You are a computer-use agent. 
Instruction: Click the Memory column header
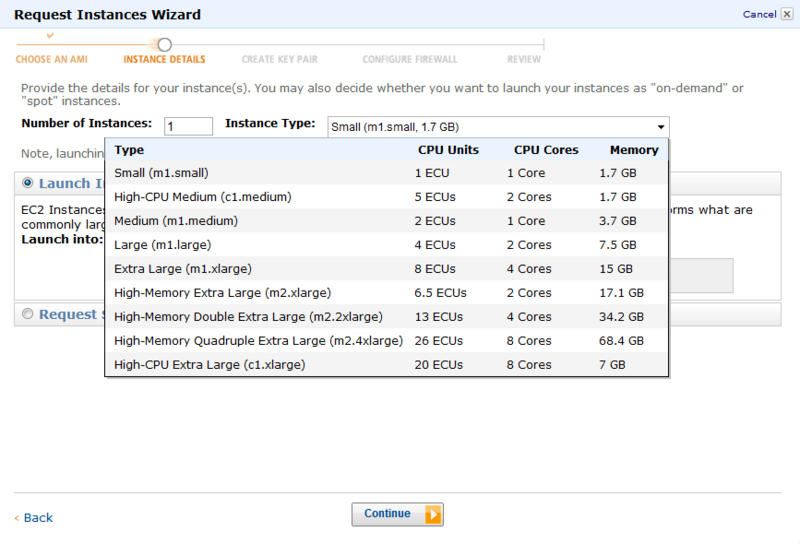click(634, 150)
